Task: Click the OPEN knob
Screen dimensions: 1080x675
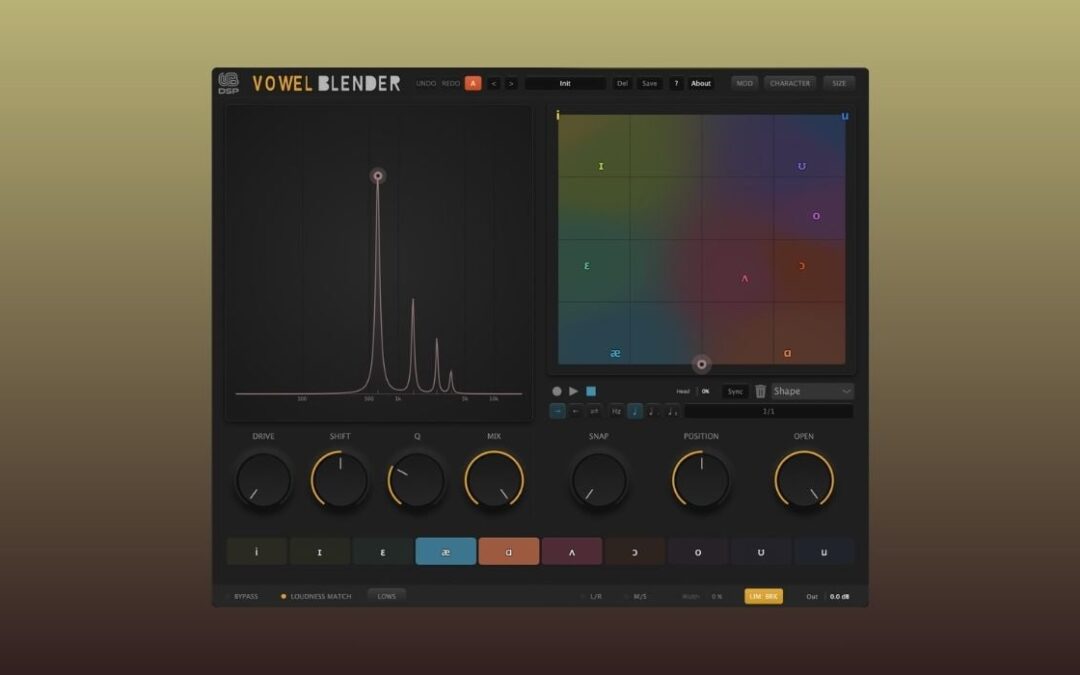Action: pyautogui.click(x=804, y=480)
